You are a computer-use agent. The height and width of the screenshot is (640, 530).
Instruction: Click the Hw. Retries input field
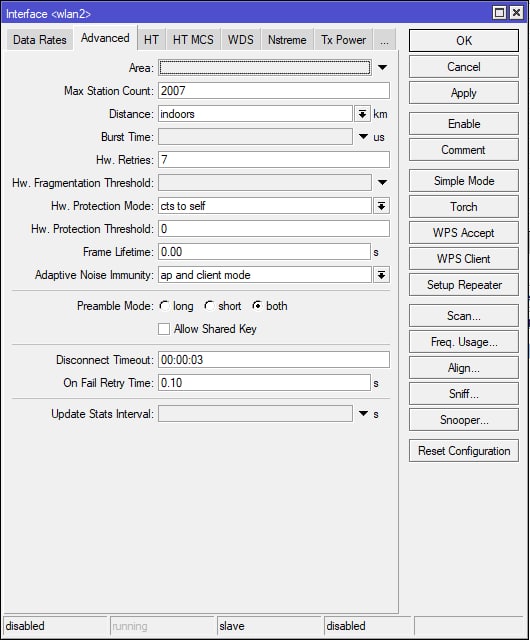274,160
